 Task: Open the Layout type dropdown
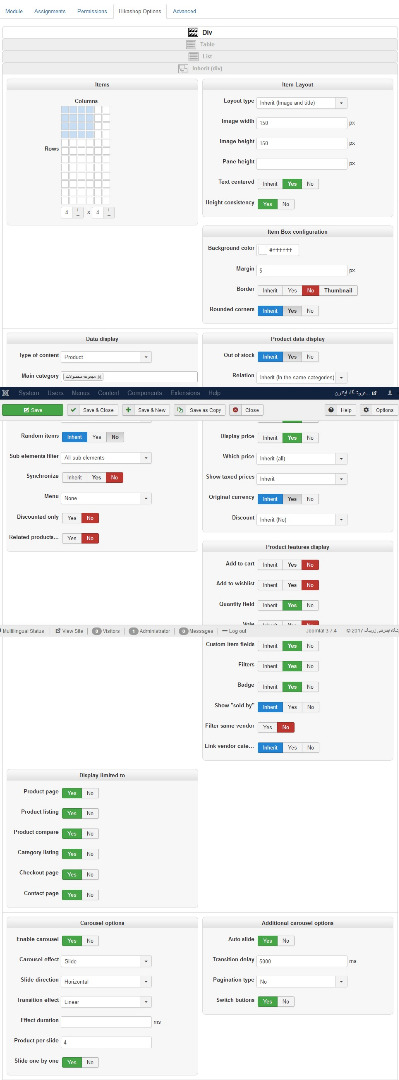click(302, 103)
